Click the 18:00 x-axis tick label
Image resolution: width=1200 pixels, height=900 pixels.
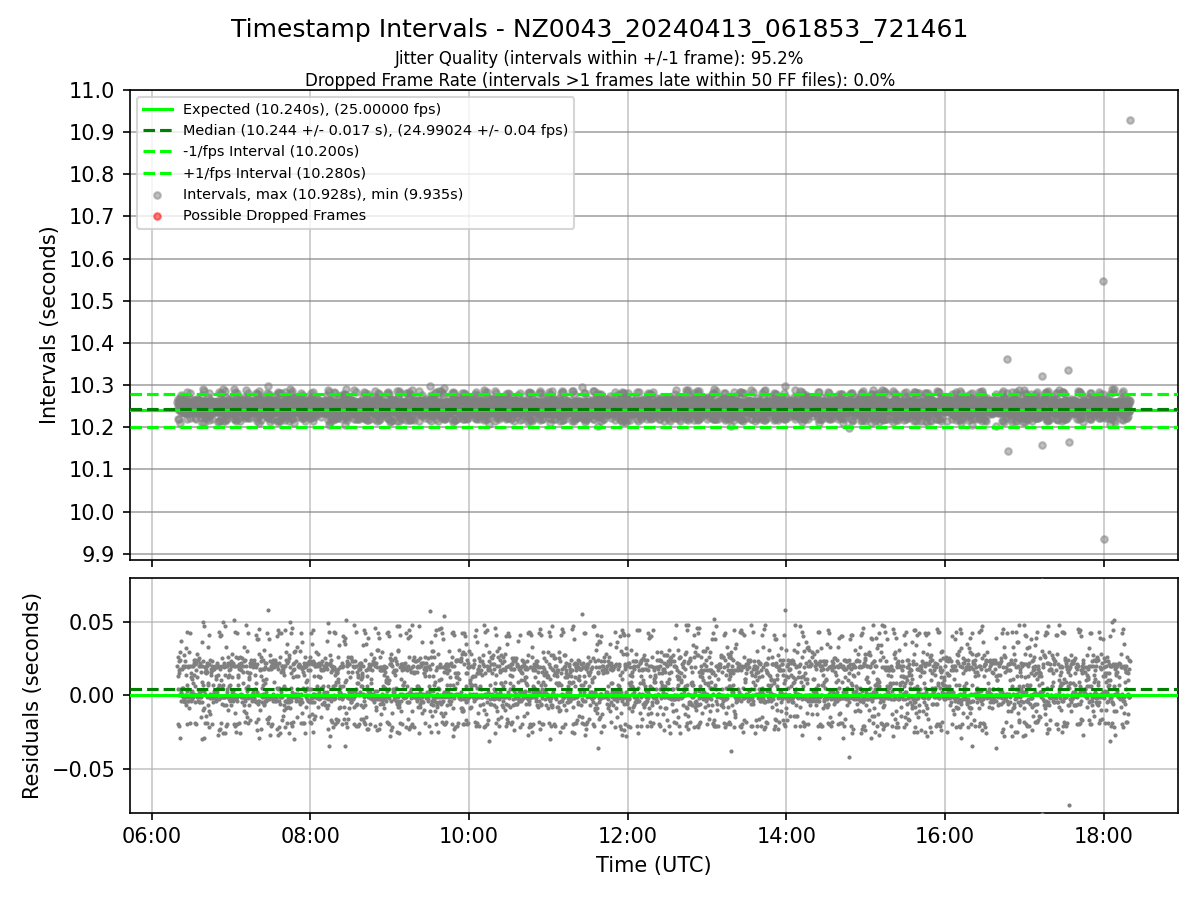tap(1103, 835)
